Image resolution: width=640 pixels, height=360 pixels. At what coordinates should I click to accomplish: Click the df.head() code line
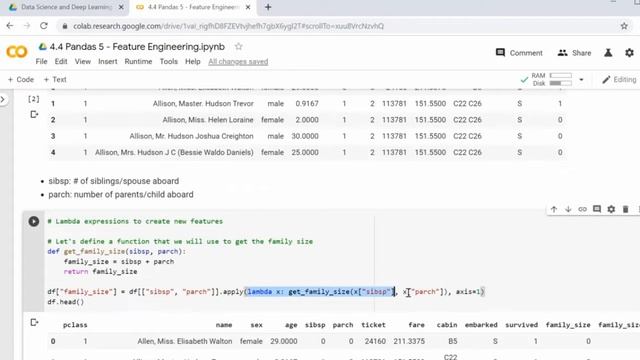pyautogui.click(x=66, y=302)
